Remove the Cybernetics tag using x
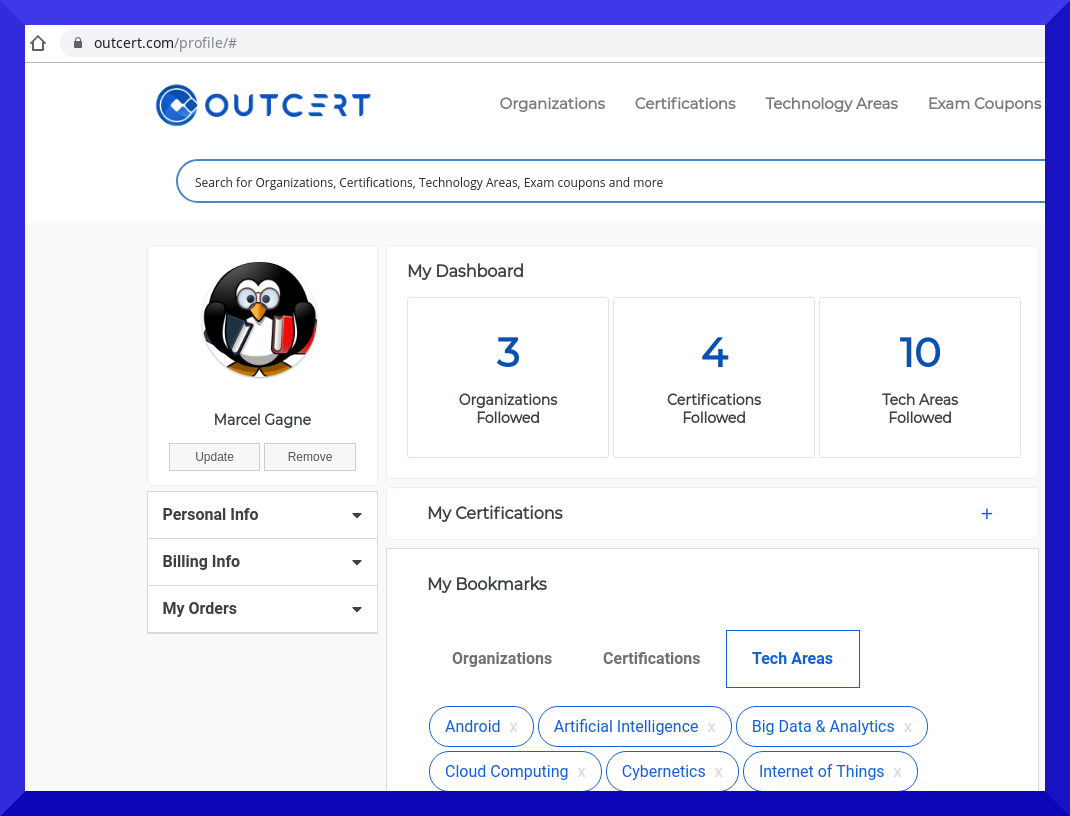The width and height of the screenshot is (1070, 816). (719, 772)
